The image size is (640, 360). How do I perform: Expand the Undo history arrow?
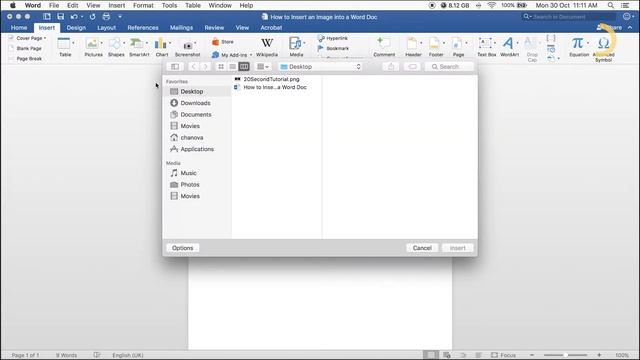pos(82,17)
